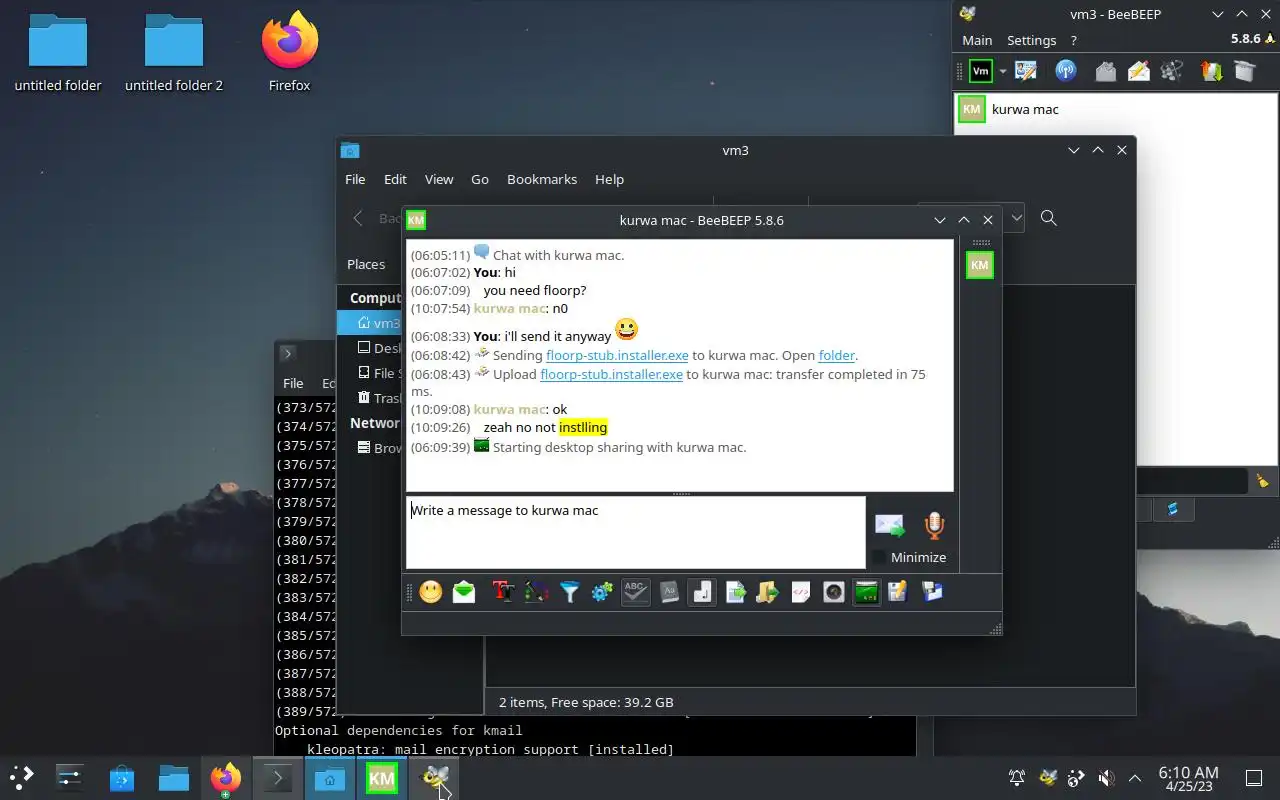Select the untitled folder 2 desktop icon
1280x800 pixels.
click(x=174, y=52)
